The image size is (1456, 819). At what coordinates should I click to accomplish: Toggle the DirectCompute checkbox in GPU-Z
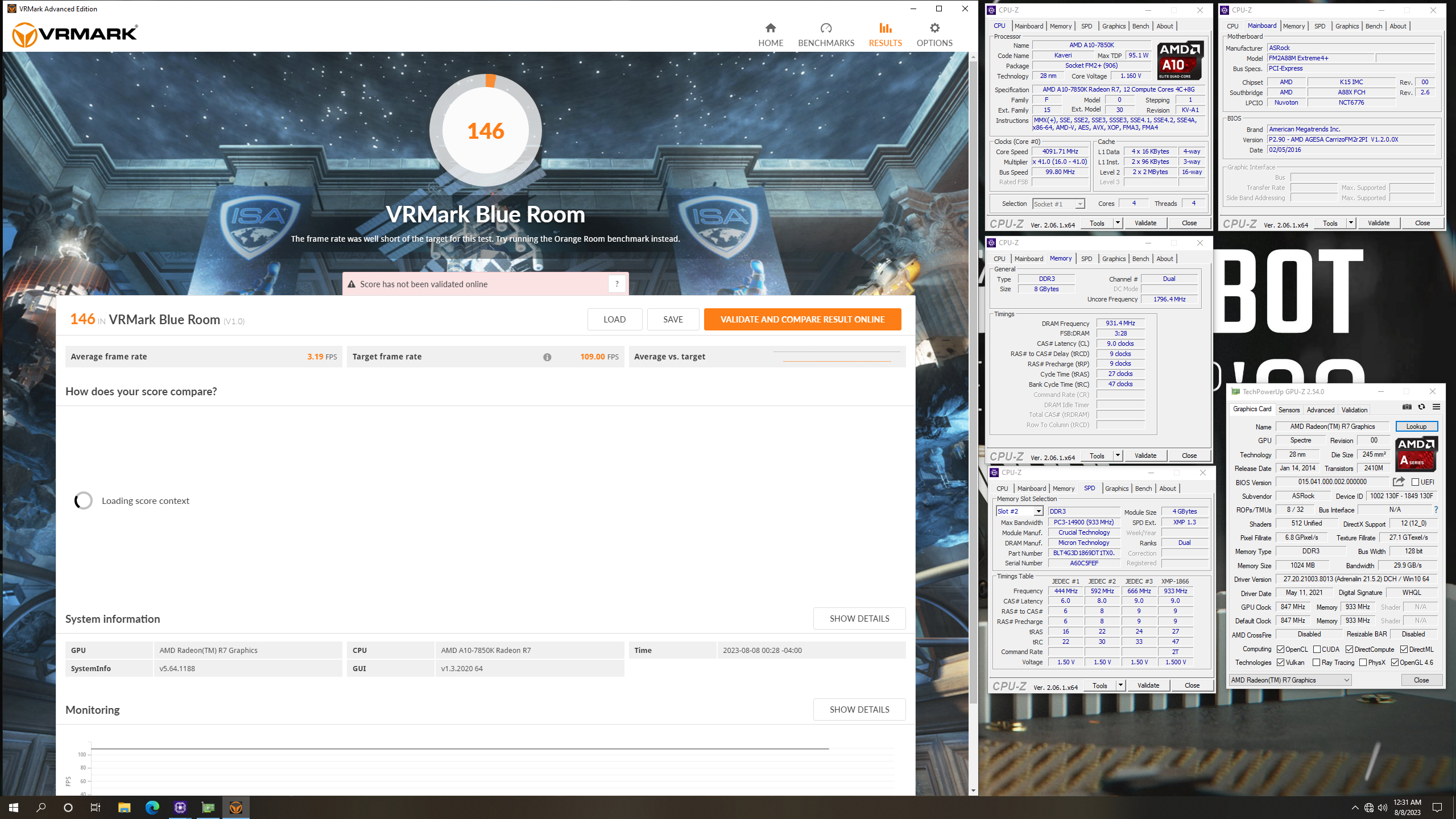1349,649
